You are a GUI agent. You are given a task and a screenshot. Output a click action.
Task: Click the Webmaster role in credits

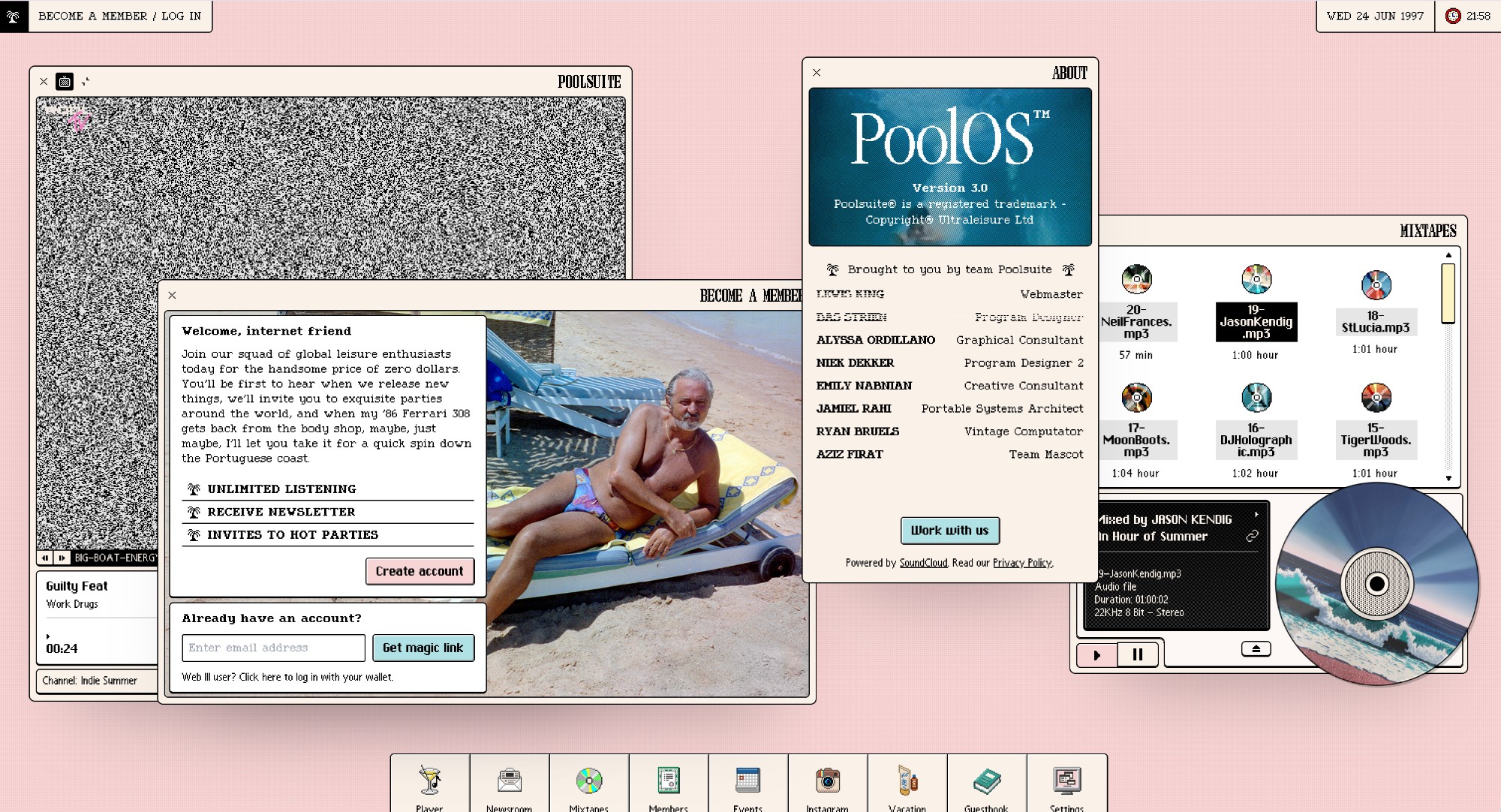tap(1051, 294)
